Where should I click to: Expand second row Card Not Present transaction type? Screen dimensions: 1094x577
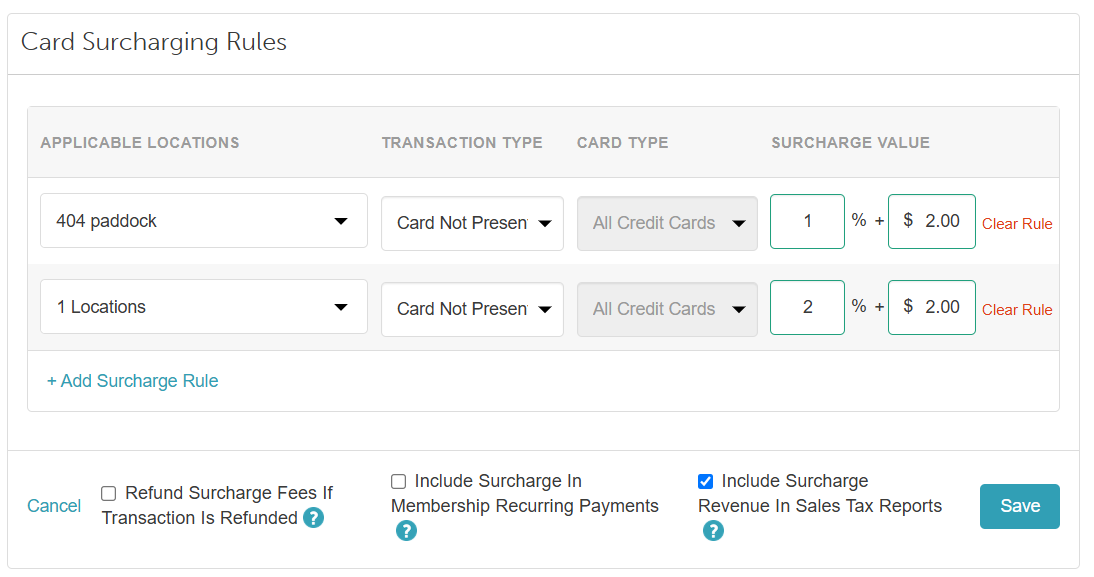(x=472, y=309)
